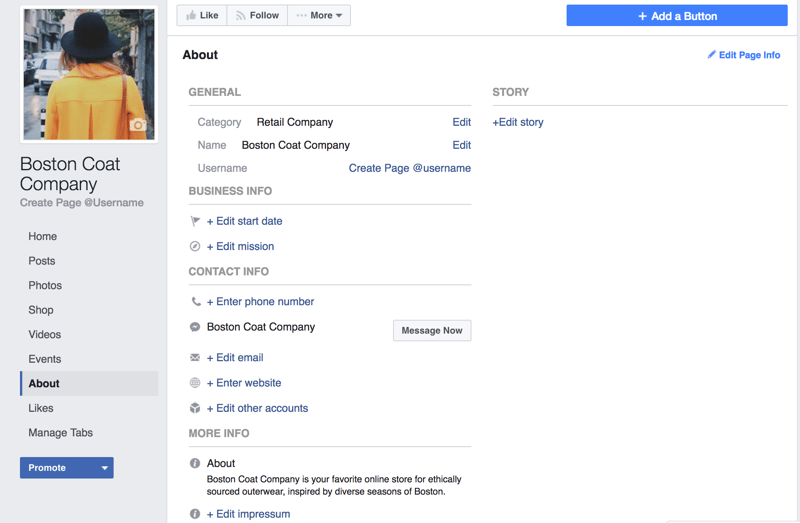Click the phone icon in Contact Info
The height and width of the screenshot is (523, 800).
point(195,302)
